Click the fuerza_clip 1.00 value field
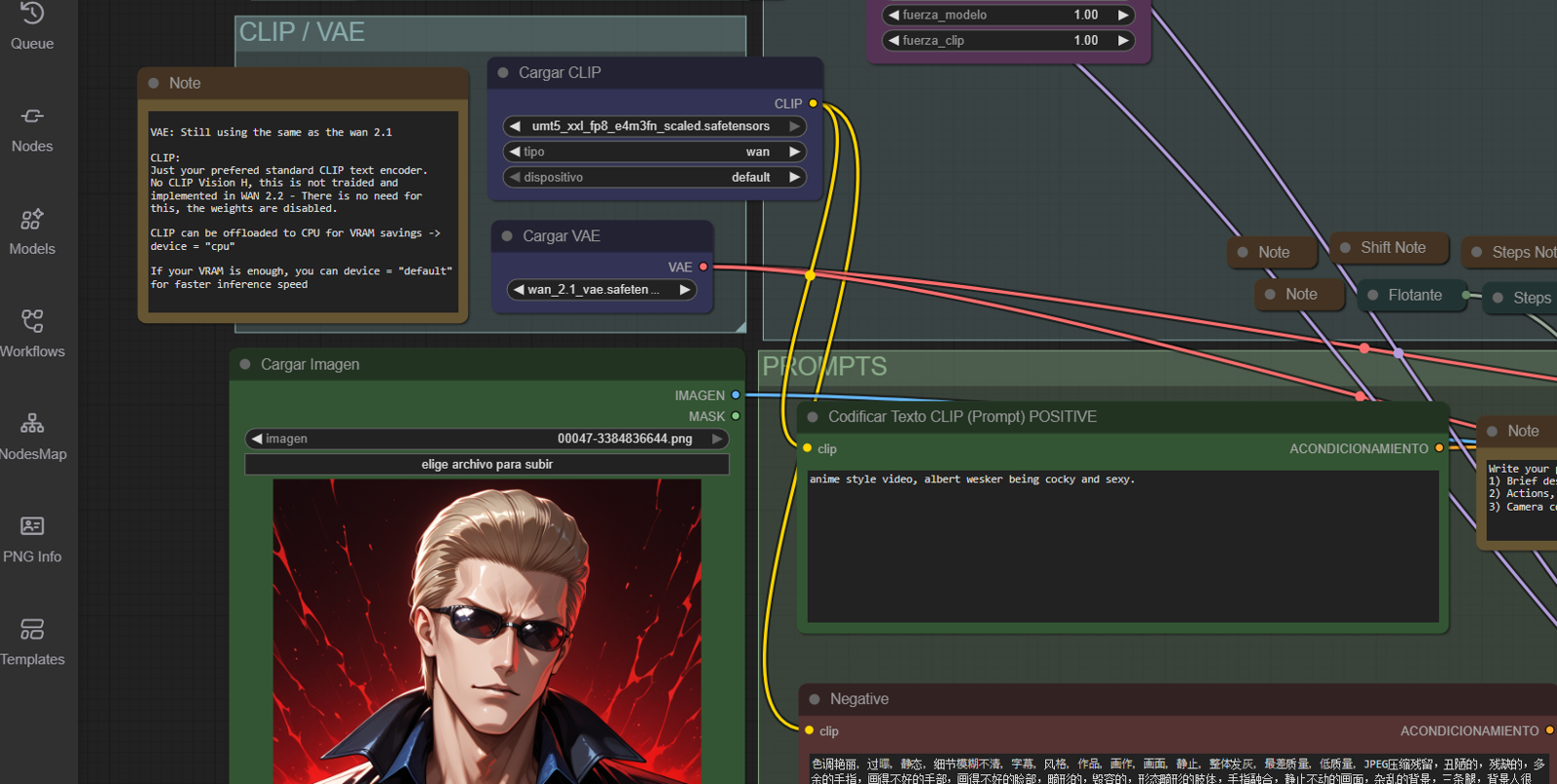This screenshot has height=784, width=1557. click(x=1008, y=40)
